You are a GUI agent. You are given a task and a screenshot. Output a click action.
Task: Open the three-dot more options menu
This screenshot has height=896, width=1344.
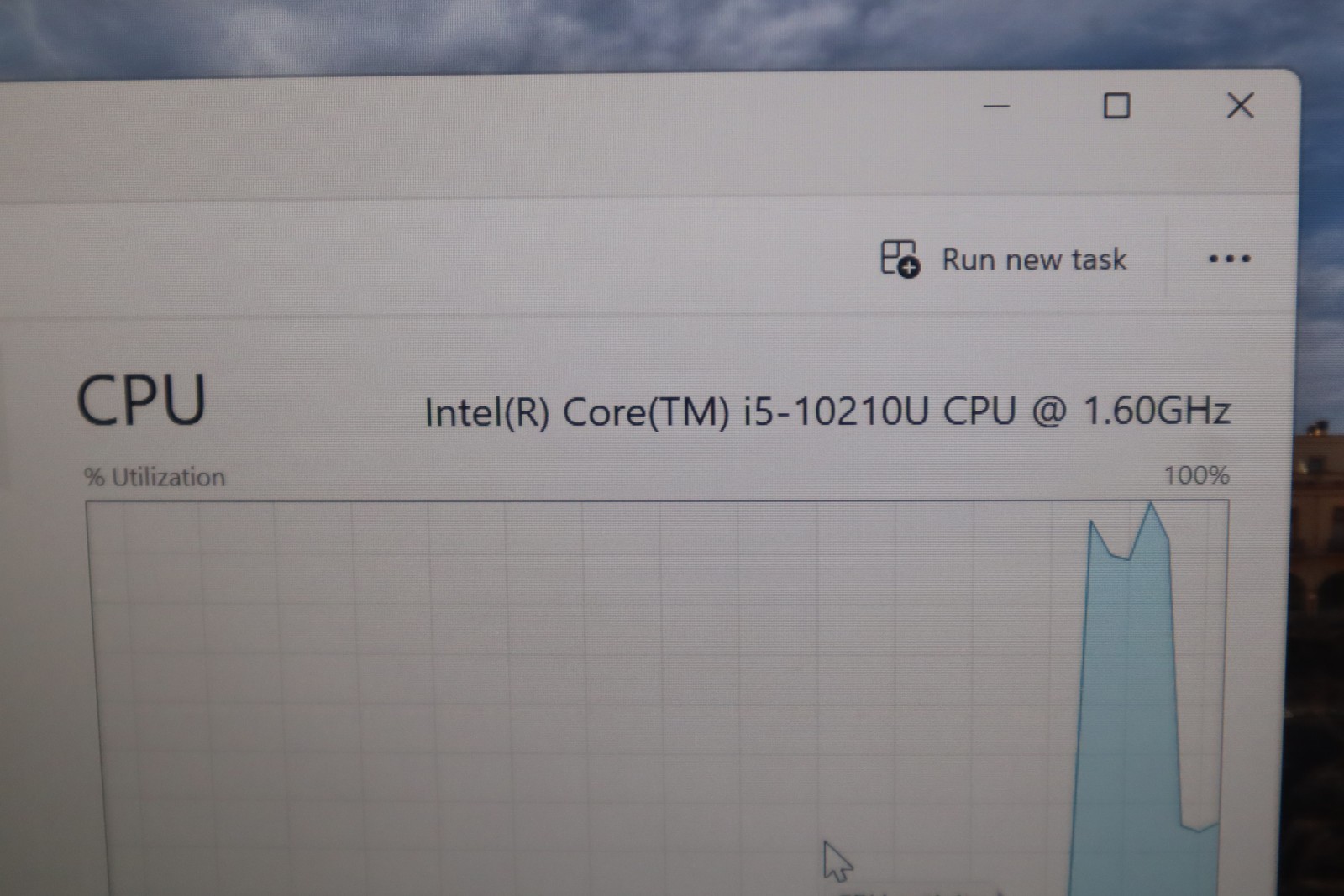click(x=1229, y=259)
